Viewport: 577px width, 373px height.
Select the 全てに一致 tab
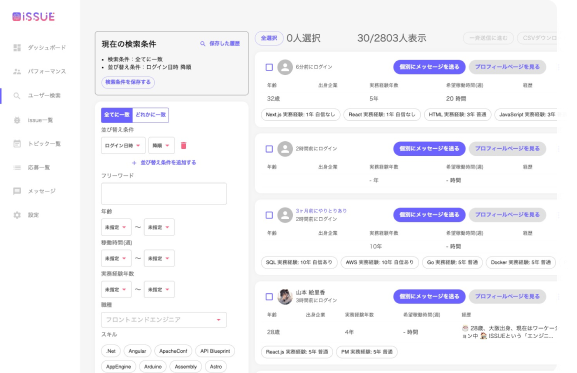(117, 115)
